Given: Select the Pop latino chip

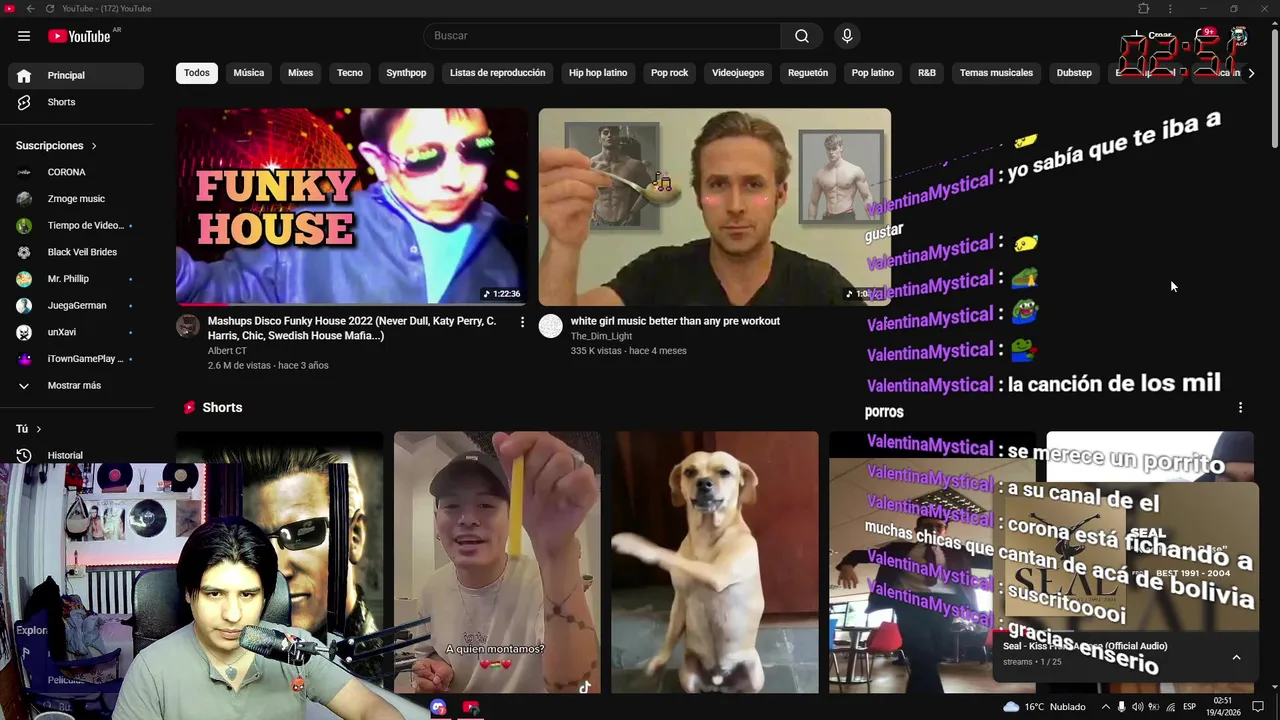Looking at the screenshot, I should pos(873,73).
